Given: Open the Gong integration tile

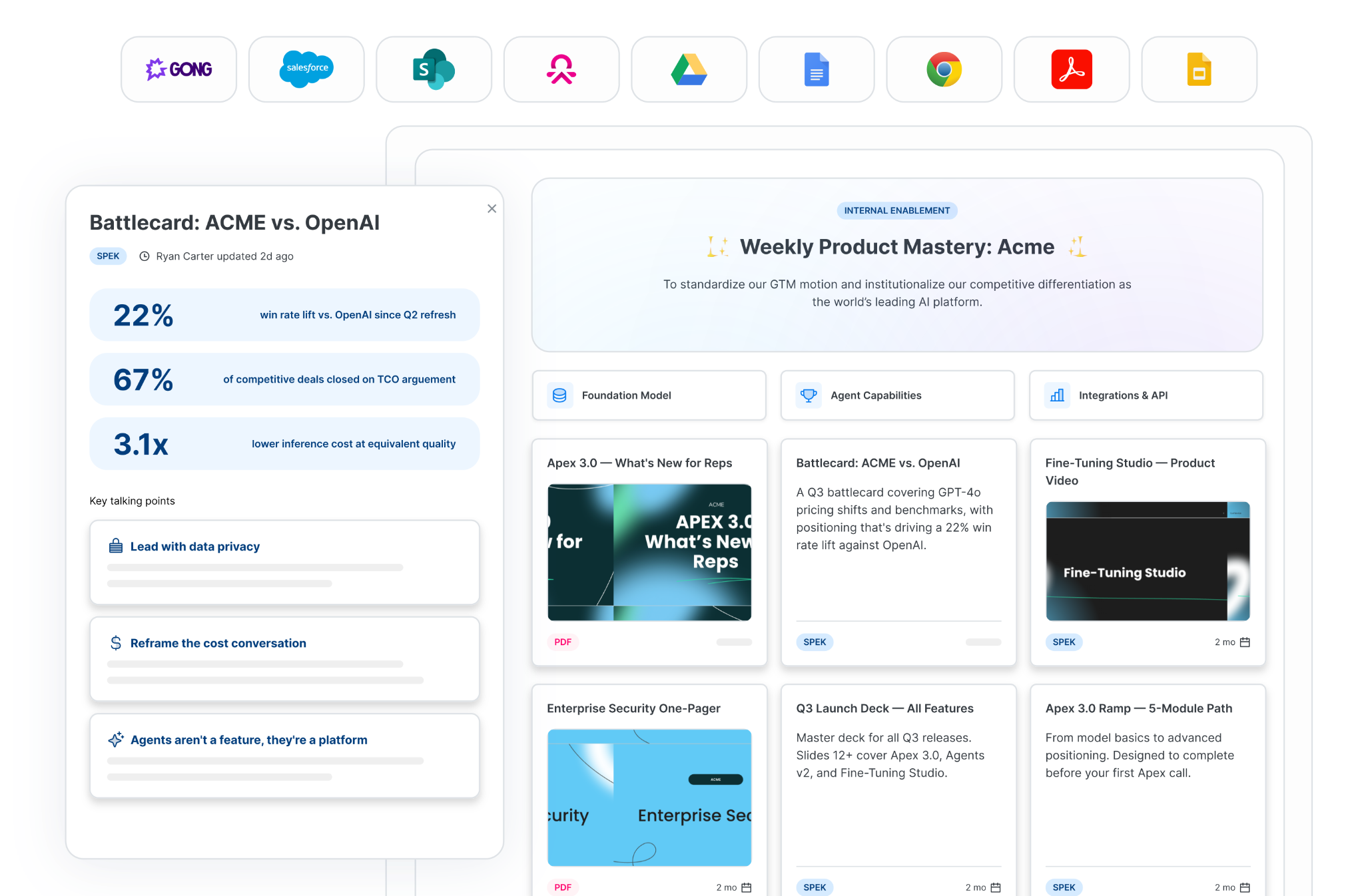Looking at the screenshot, I should coord(178,69).
